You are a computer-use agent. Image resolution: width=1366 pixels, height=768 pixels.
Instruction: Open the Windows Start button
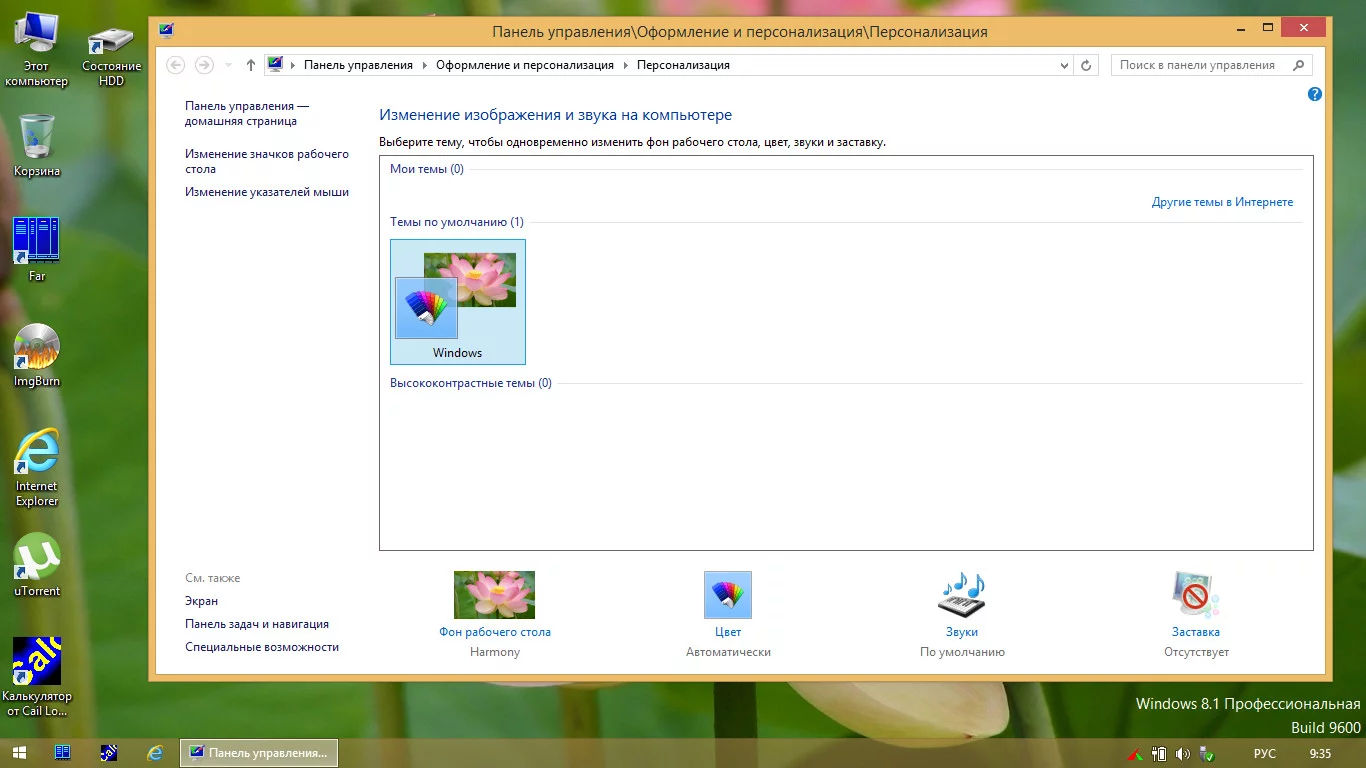pos(20,753)
